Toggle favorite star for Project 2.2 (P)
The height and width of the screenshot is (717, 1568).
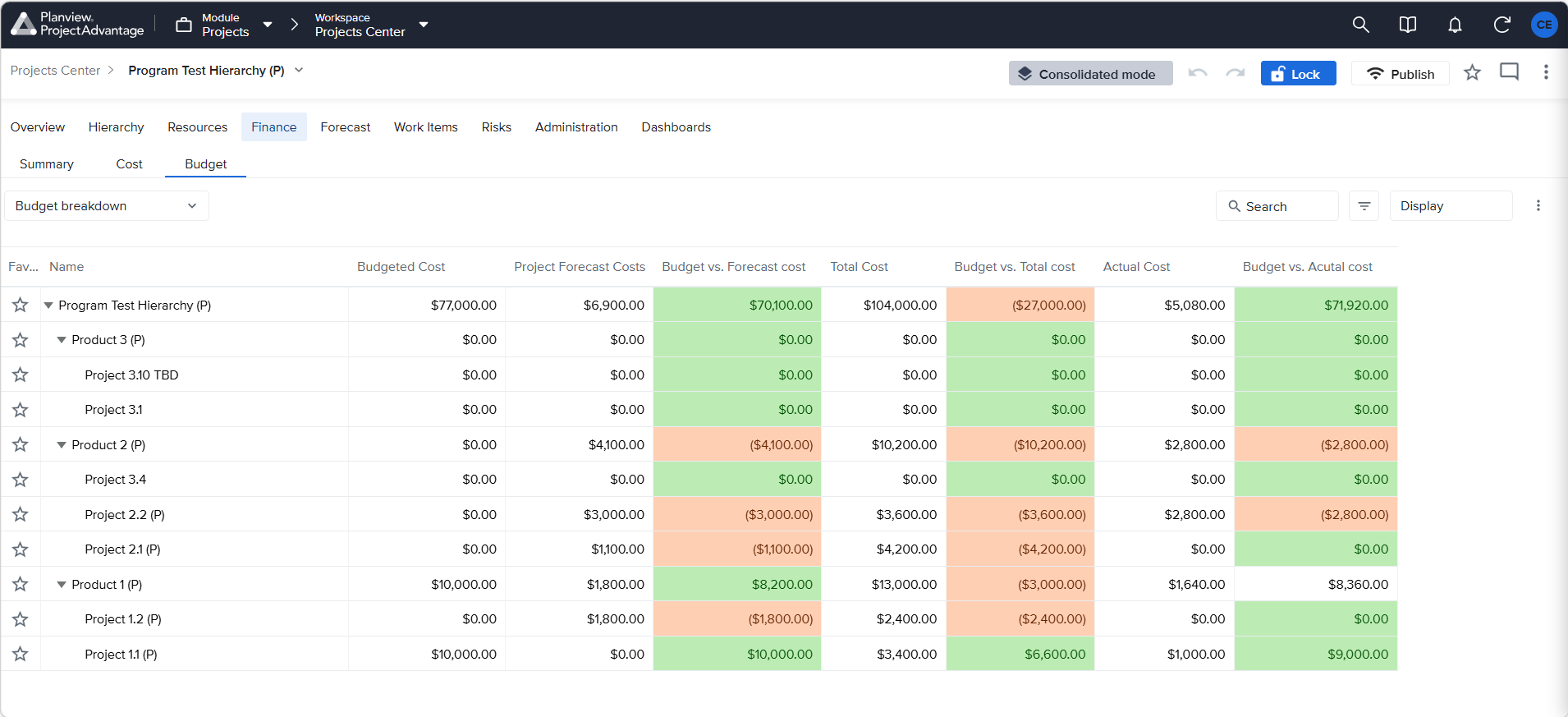21,515
